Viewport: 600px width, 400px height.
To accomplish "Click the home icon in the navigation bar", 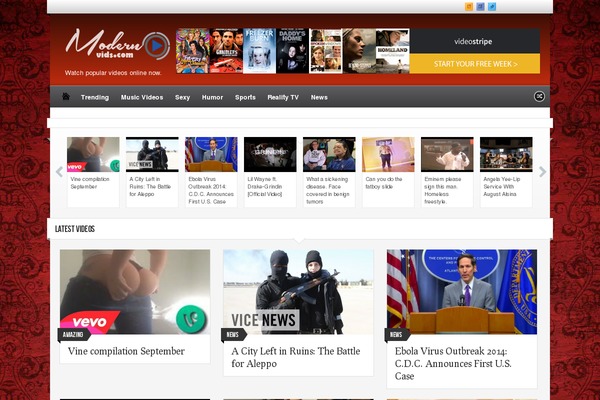I will [66, 96].
